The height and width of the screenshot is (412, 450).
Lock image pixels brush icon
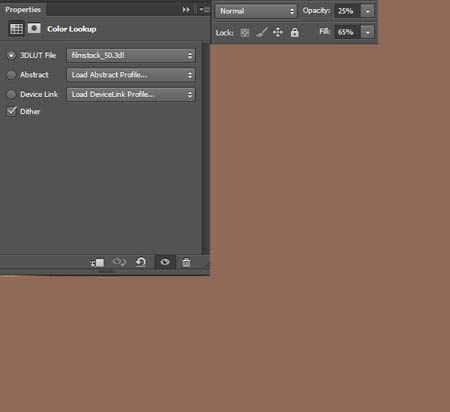coord(262,32)
